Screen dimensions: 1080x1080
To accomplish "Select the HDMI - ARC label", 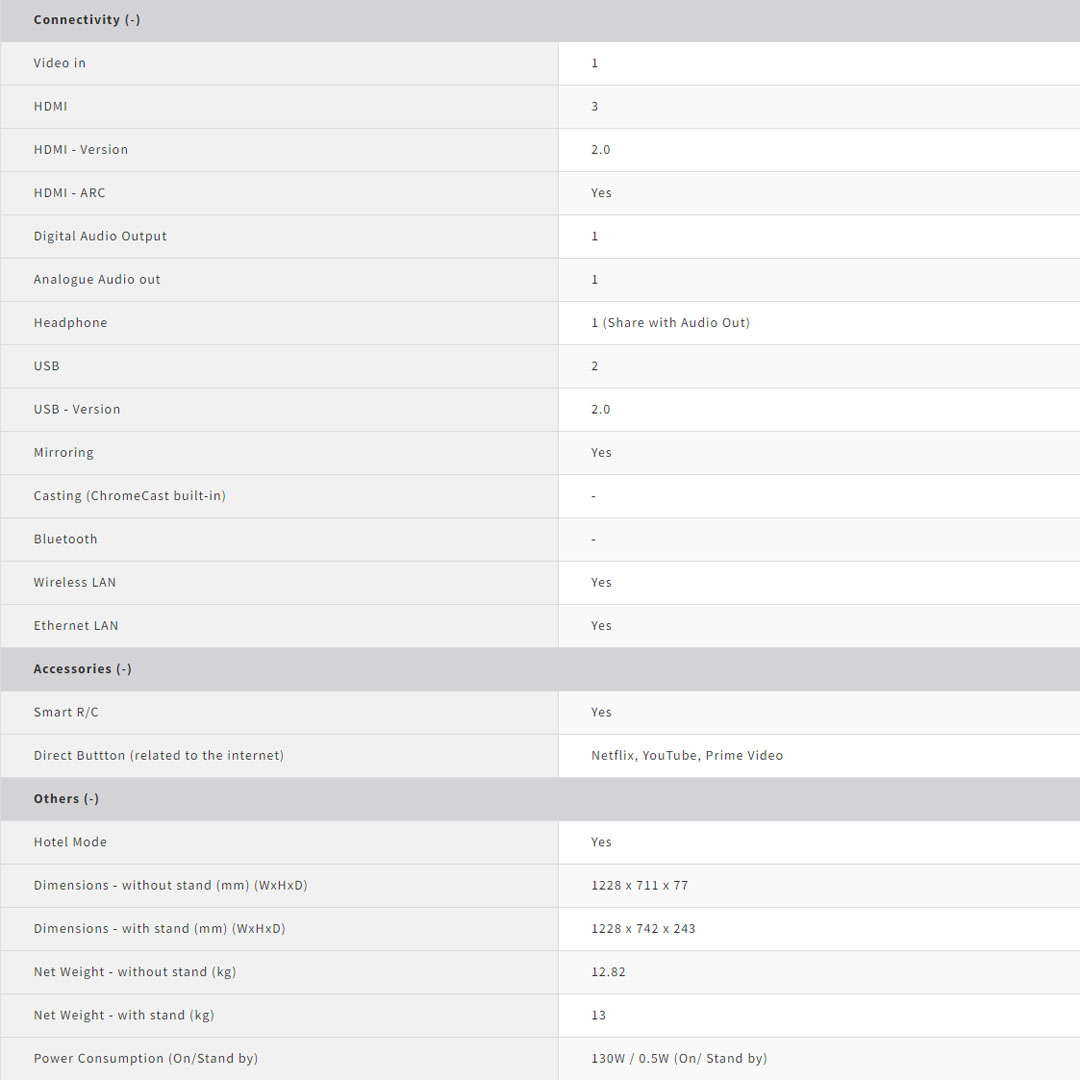I will (x=69, y=193).
